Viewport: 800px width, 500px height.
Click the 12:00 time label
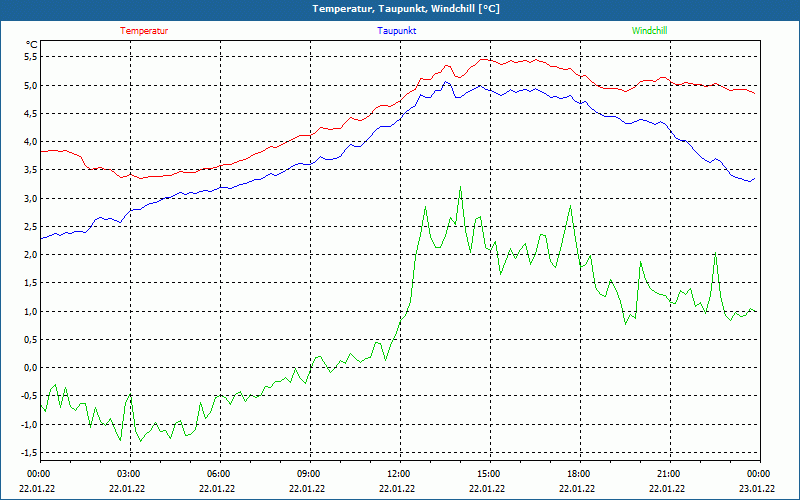point(400,474)
